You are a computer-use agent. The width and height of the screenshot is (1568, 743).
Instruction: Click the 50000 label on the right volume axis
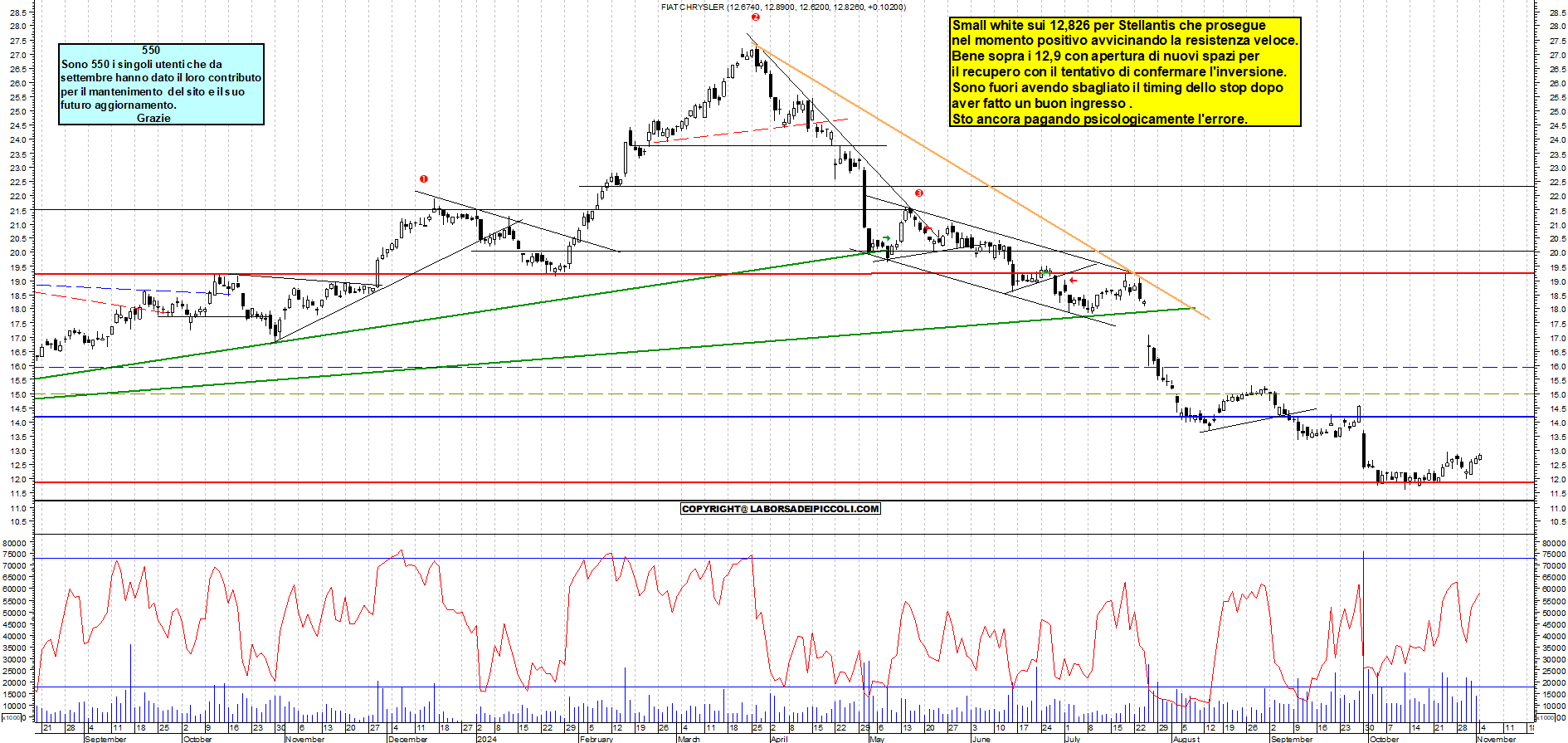point(1554,613)
